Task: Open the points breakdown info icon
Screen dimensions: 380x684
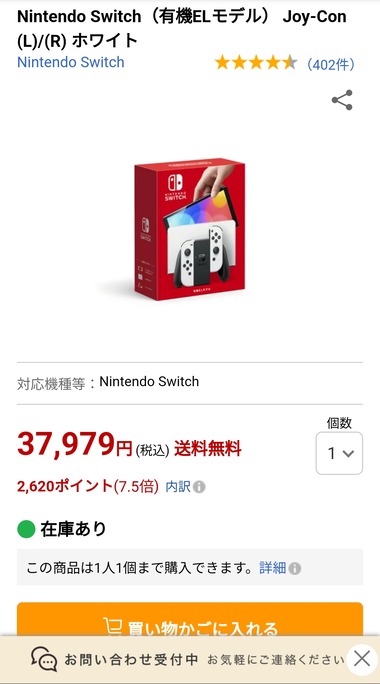Action: point(199,487)
